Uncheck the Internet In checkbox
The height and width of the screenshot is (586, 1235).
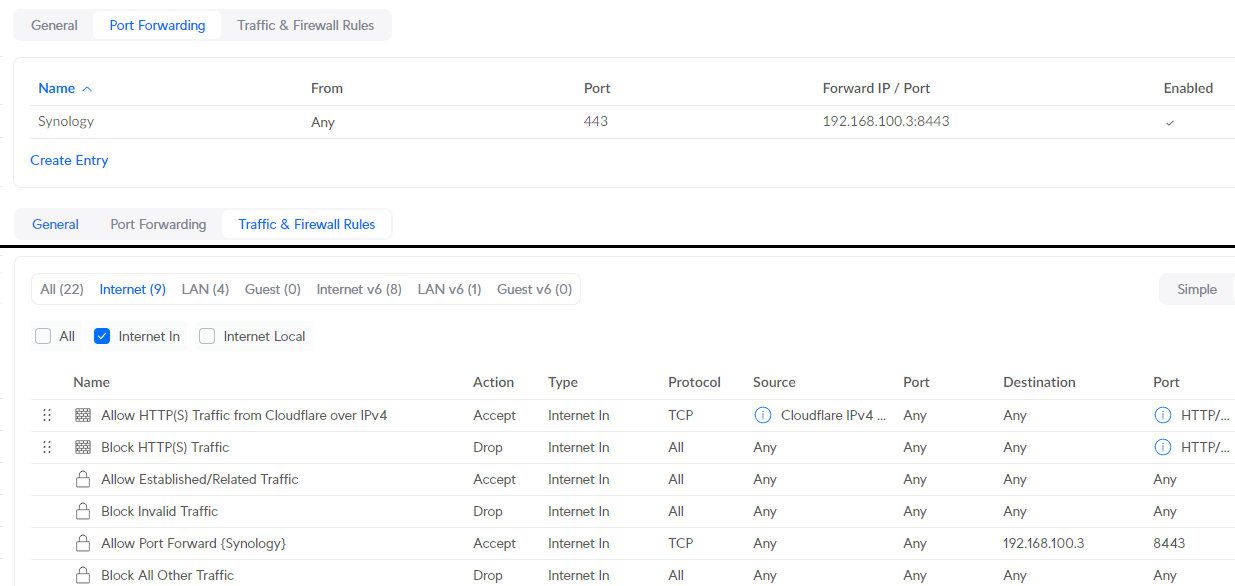coord(101,336)
